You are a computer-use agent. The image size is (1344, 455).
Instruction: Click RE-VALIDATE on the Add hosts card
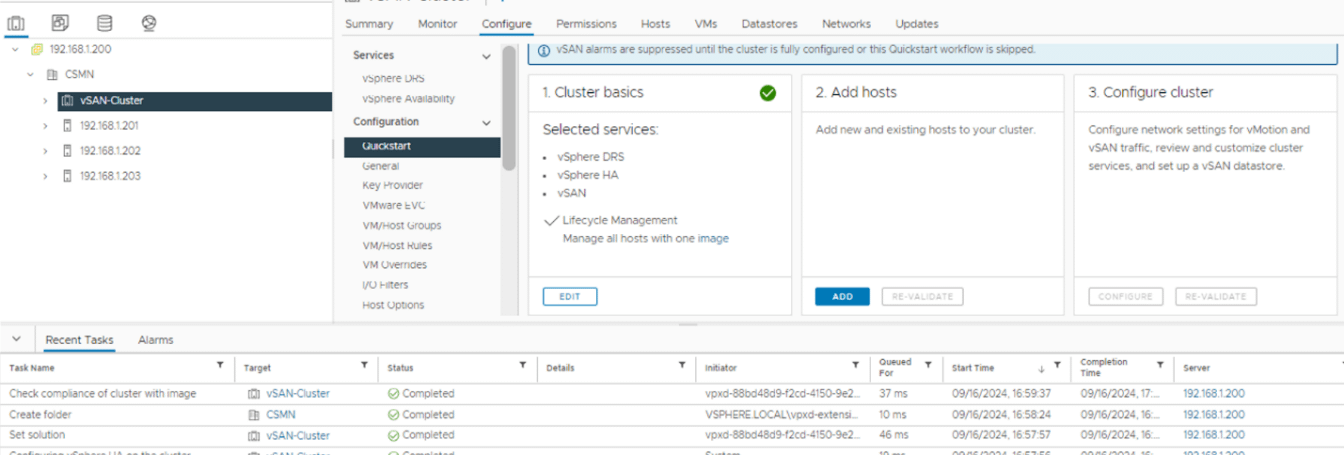(x=922, y=297)
